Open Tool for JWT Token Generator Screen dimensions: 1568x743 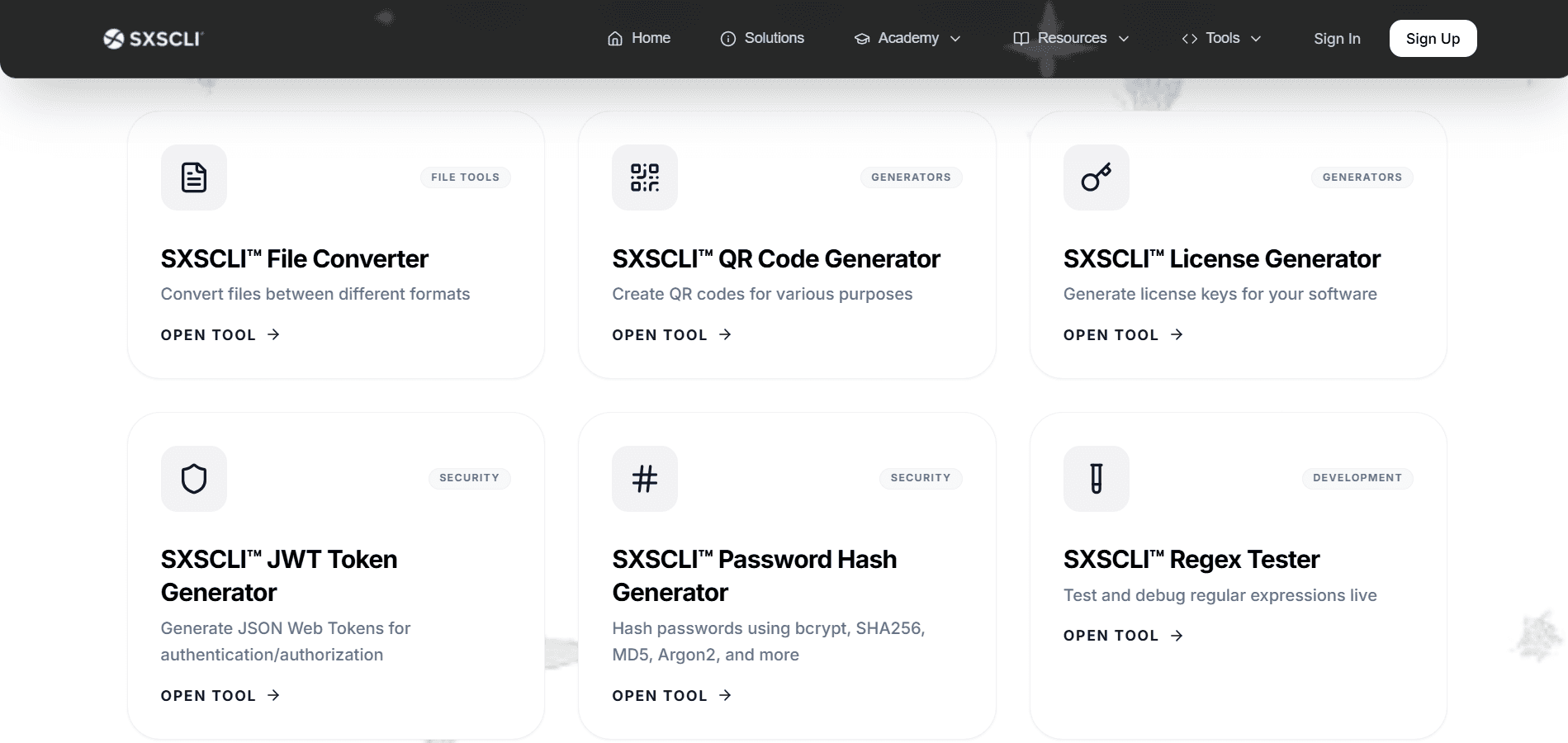coord(208,695)
